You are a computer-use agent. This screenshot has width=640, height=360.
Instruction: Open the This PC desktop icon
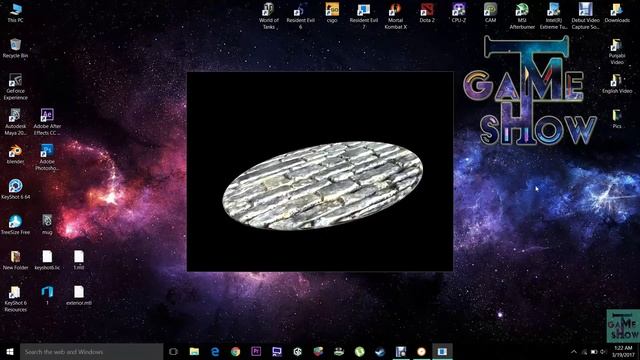coord(16,13)
